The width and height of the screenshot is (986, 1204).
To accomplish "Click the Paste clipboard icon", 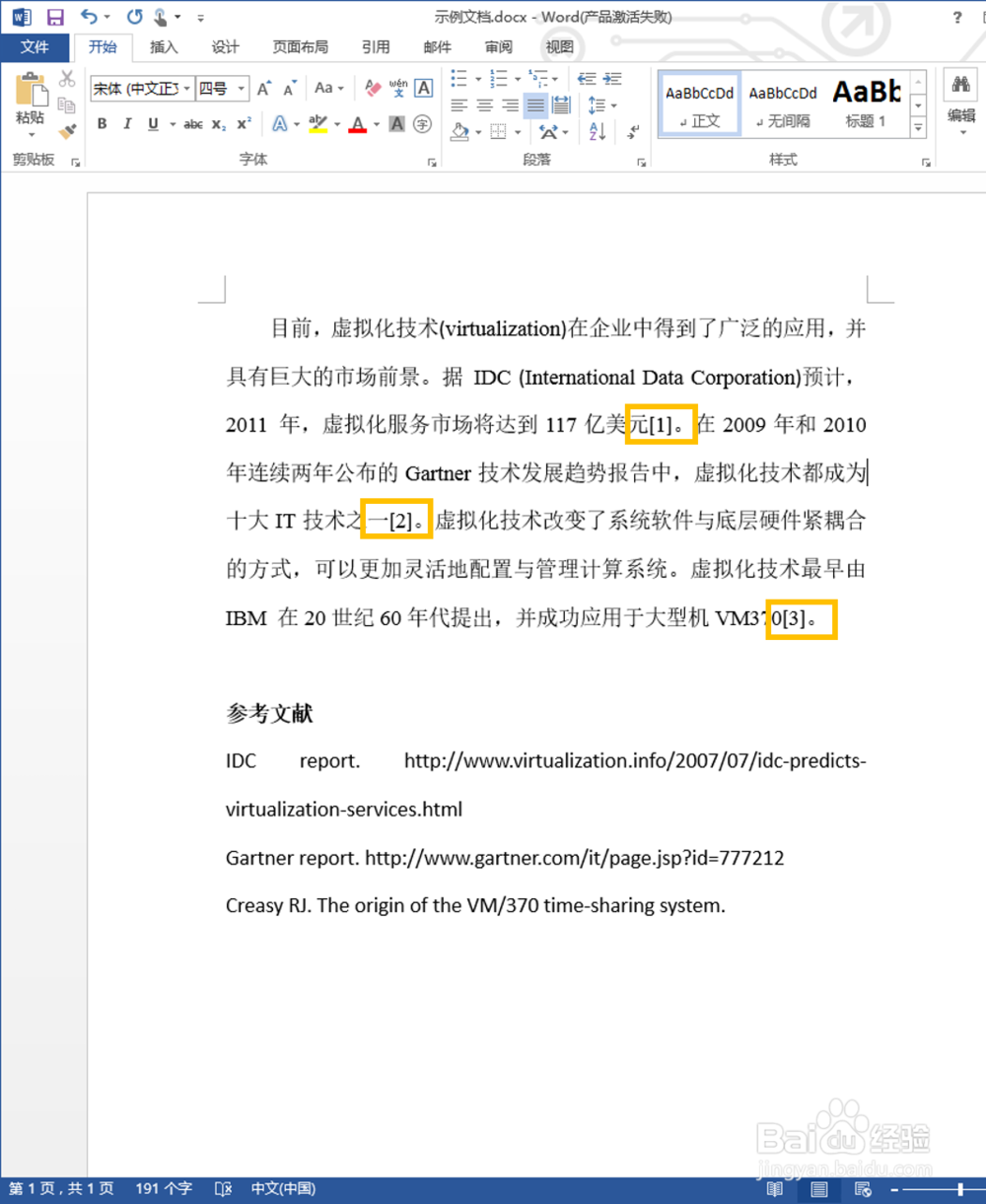I will click(30, 89).
